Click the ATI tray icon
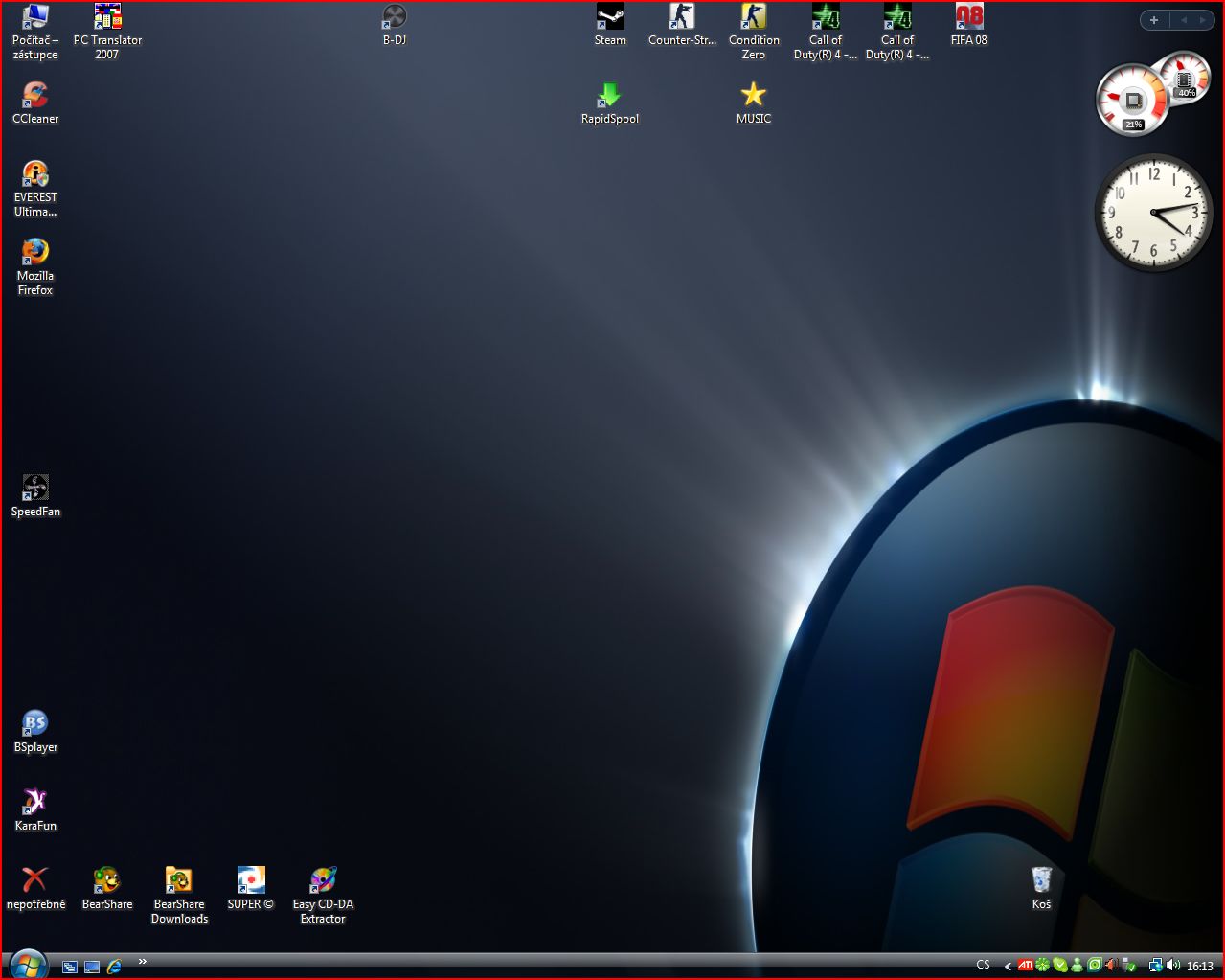Viewport: 1225px width, 980px height. pos(1025,966)
